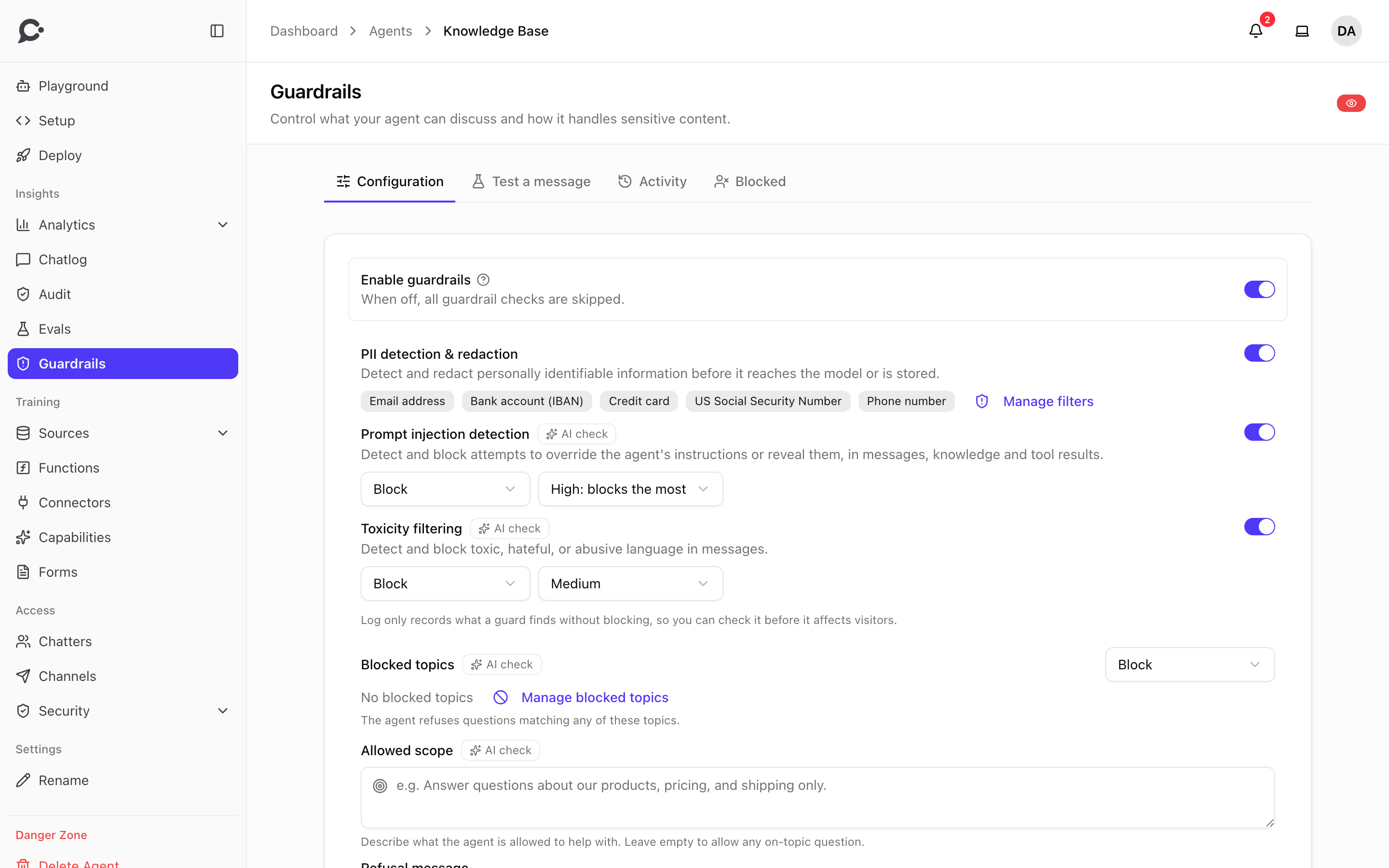Open the 'High: blocks the most' dropdown
Viewport: 1389px width, 868px height.
click(x=630, y=489)
